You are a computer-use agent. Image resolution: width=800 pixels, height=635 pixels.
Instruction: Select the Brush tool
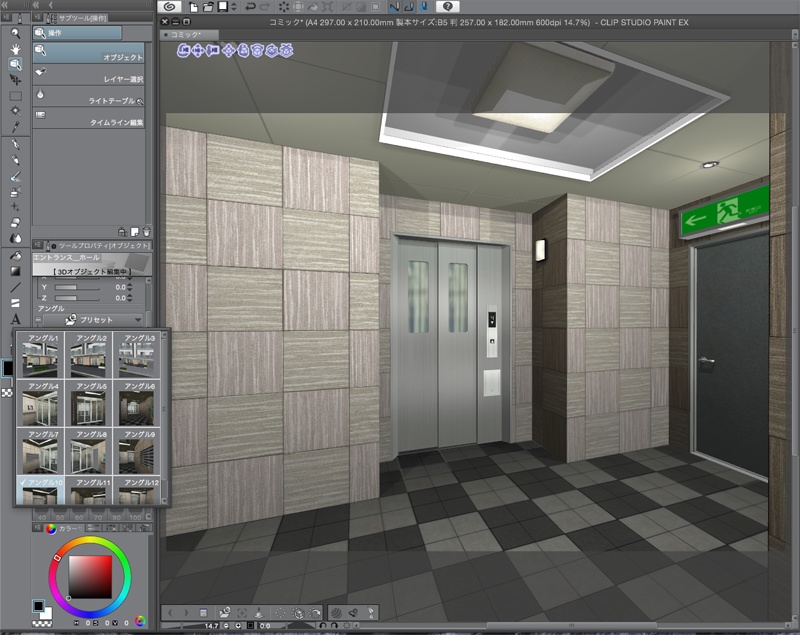16,176
